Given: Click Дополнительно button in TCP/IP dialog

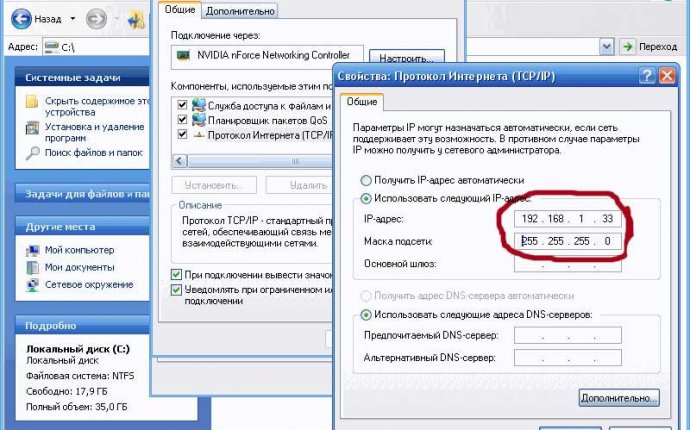Looking at the screenshot, I should (619, 398).
